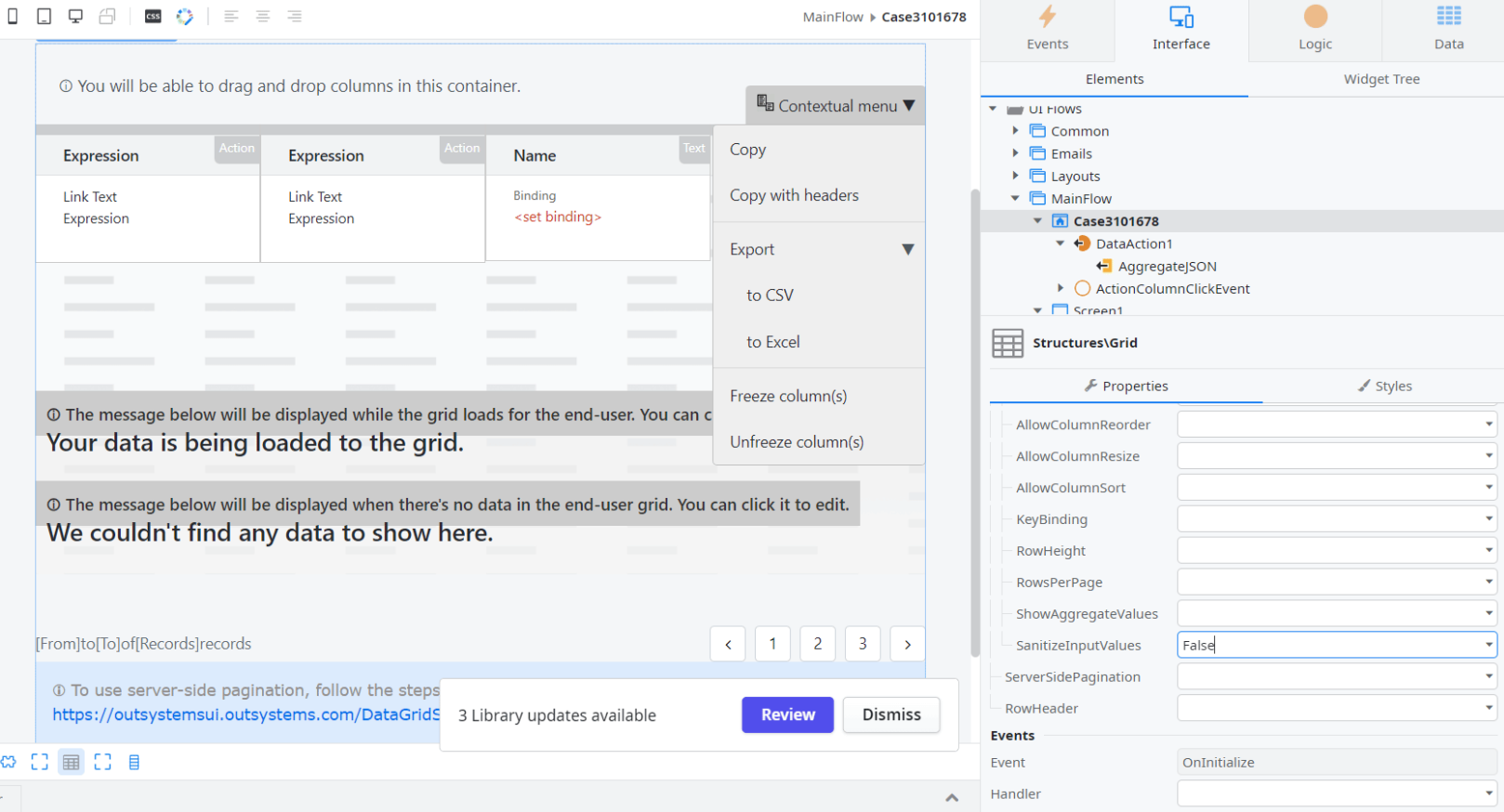Dismiss the library updates notification

tap(891, 714)
